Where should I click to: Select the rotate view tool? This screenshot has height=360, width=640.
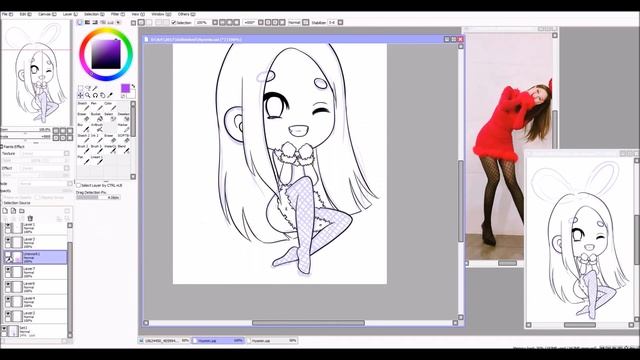(x=95, y=96)
